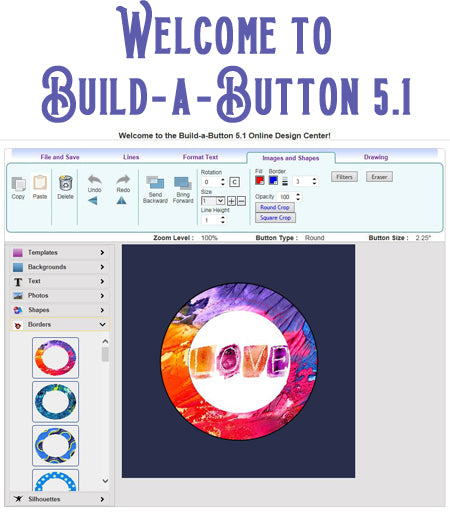The width and height of the screenshot is (450, 513).
Task: Expand the Photos section arrow
Action: coord(102,296)
